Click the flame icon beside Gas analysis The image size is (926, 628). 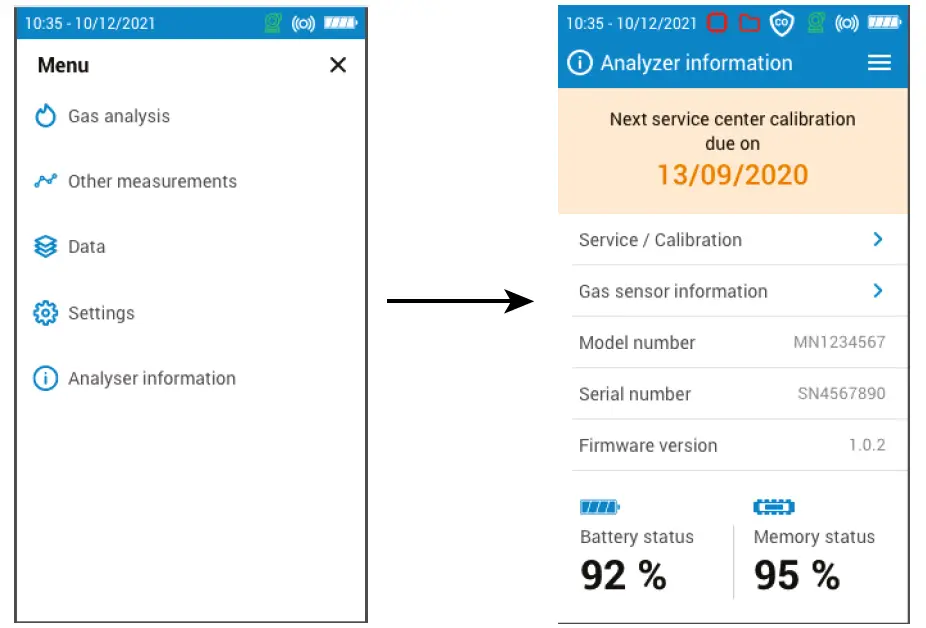45,117
